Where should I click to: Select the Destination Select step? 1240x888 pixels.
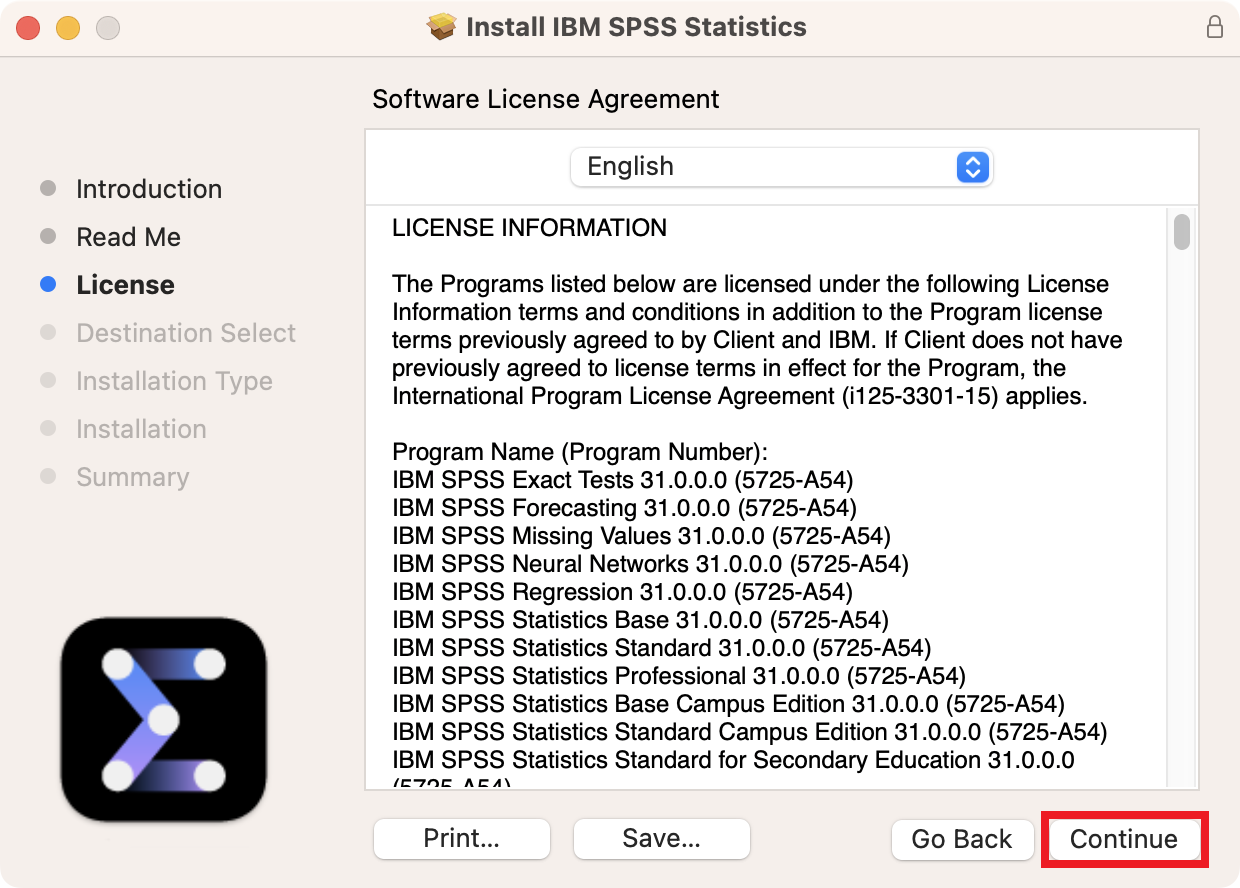[186, 333]
